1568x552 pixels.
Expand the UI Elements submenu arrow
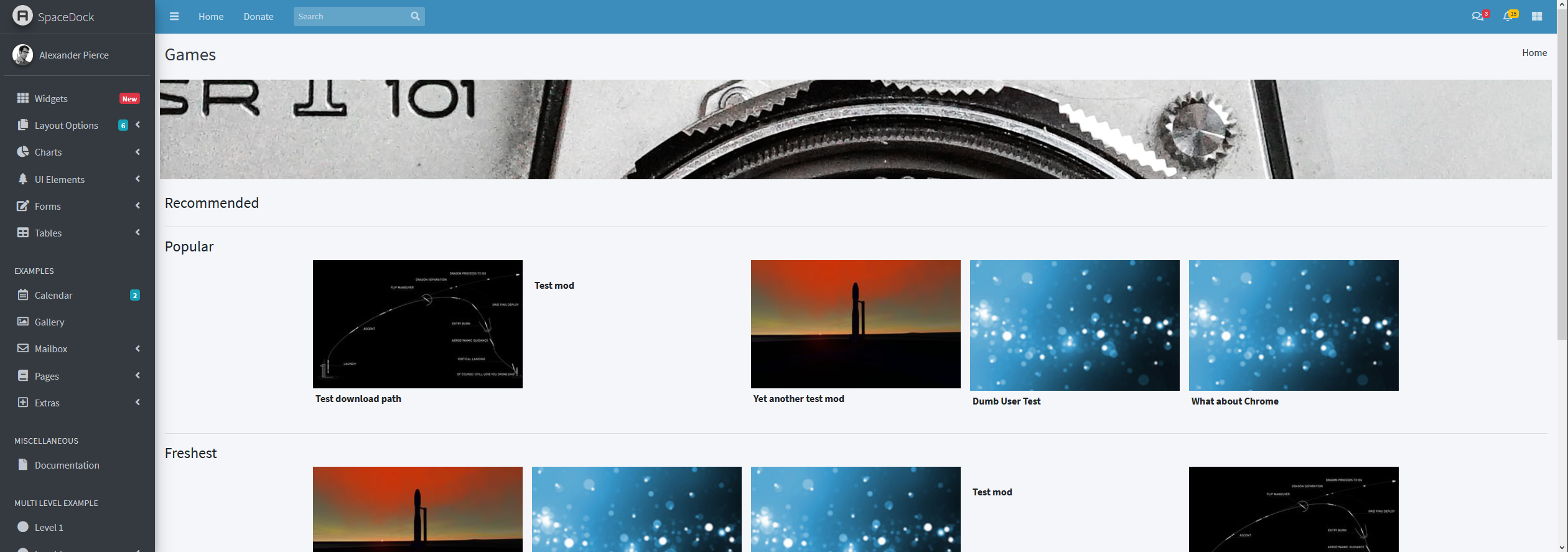click(138, 179)
